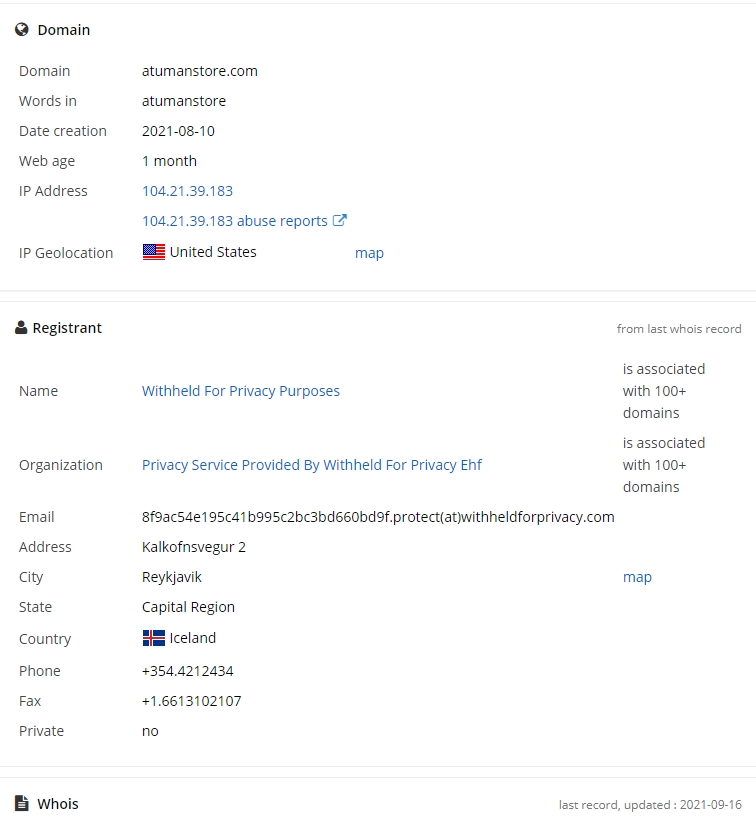Screen dimensions: 756x825
Task: Click the fax number +1.6613102107
Action: coord(191,701)
